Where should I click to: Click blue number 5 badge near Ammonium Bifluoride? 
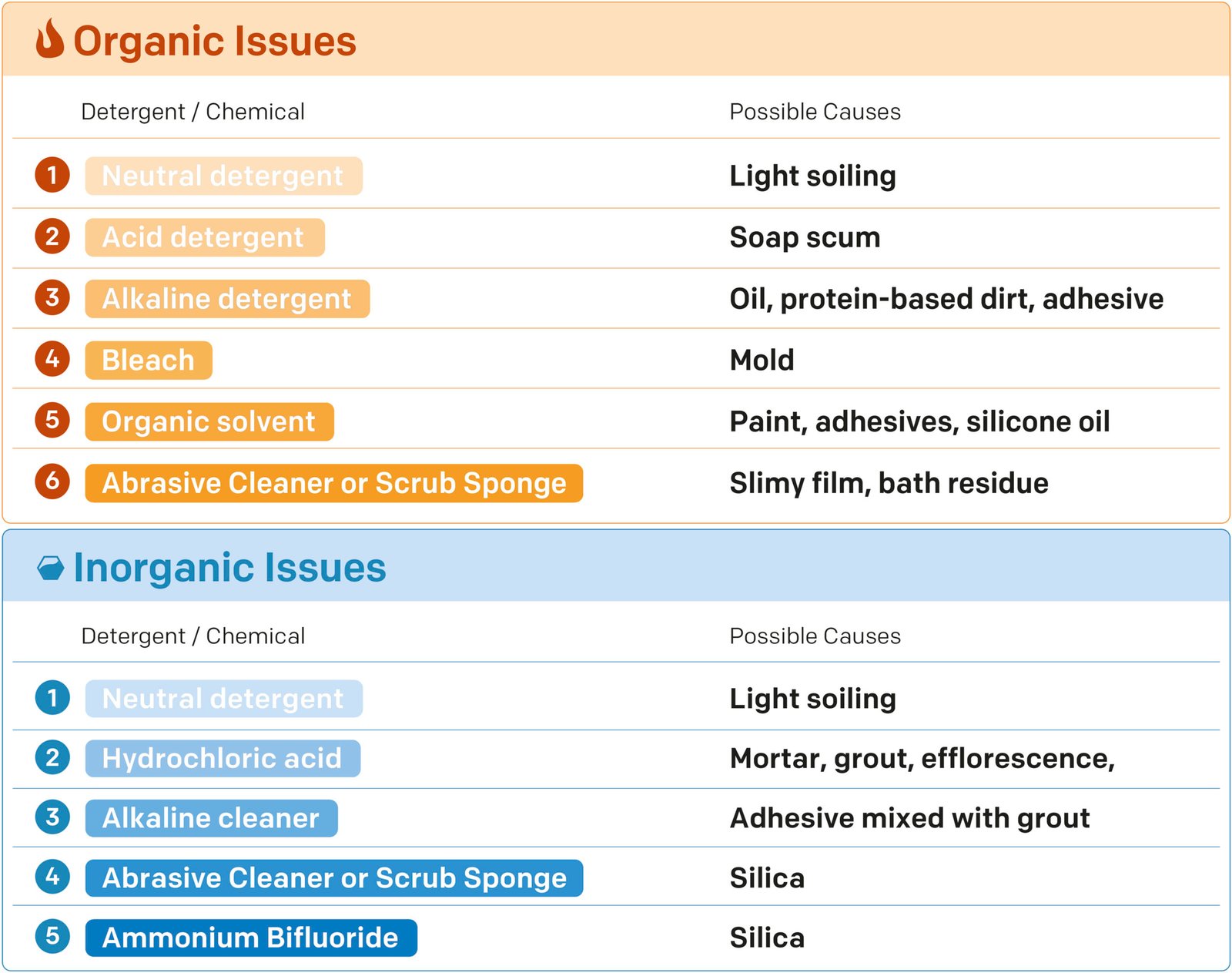[x=52, y=936]
